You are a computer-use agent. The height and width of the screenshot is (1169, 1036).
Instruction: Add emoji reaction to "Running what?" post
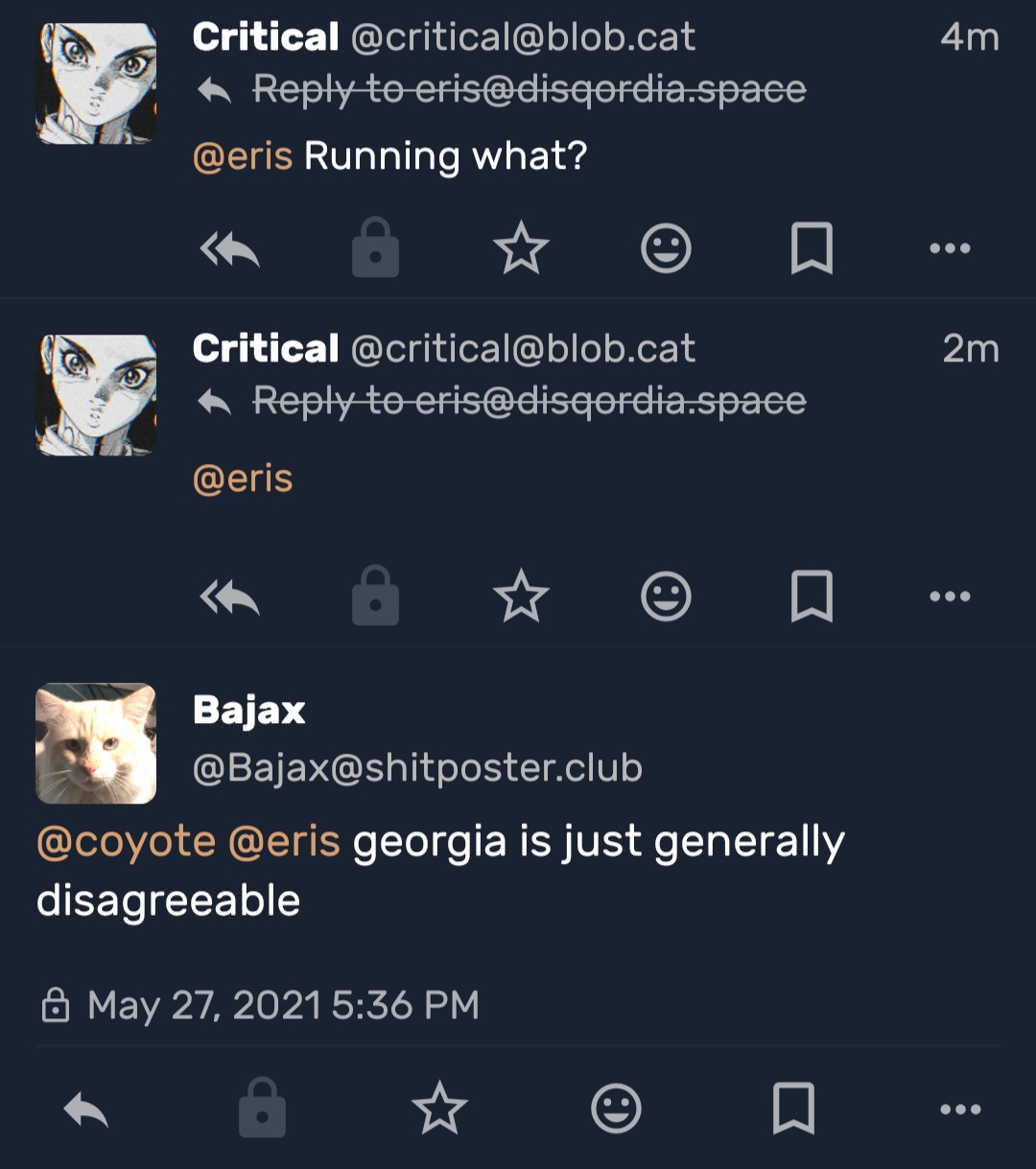coord(666,249)
